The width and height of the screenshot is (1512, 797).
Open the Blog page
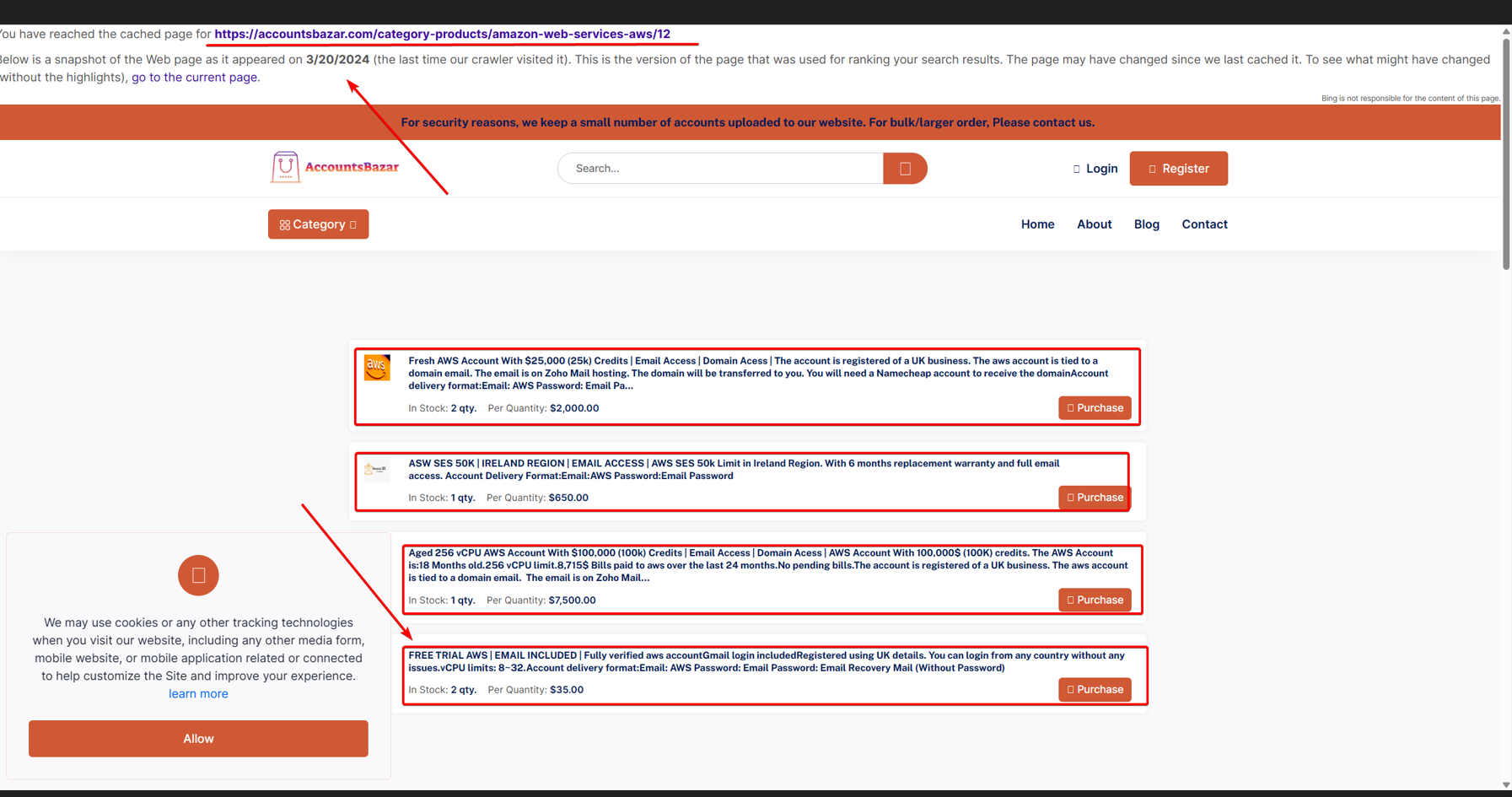pyautogui.click(x=1147, y=224)
